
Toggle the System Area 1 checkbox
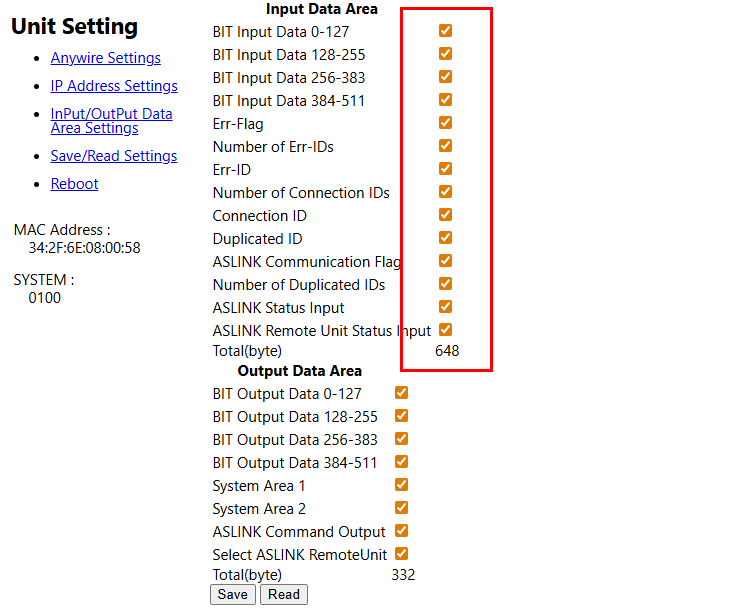(402, 485)
